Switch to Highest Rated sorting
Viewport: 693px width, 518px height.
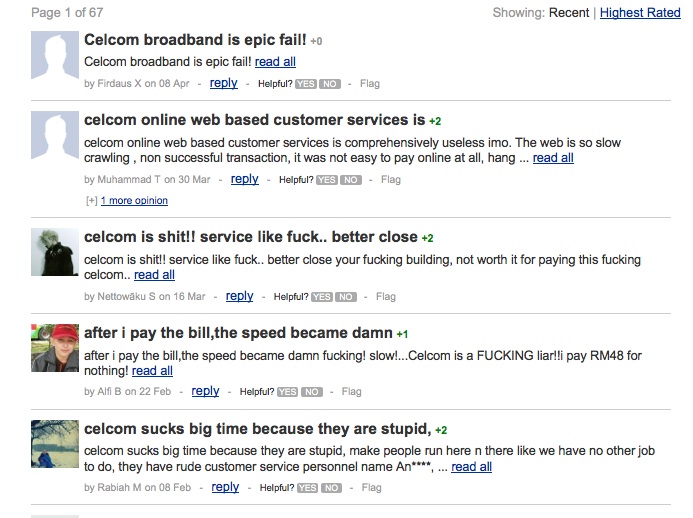tap(639, 13)
